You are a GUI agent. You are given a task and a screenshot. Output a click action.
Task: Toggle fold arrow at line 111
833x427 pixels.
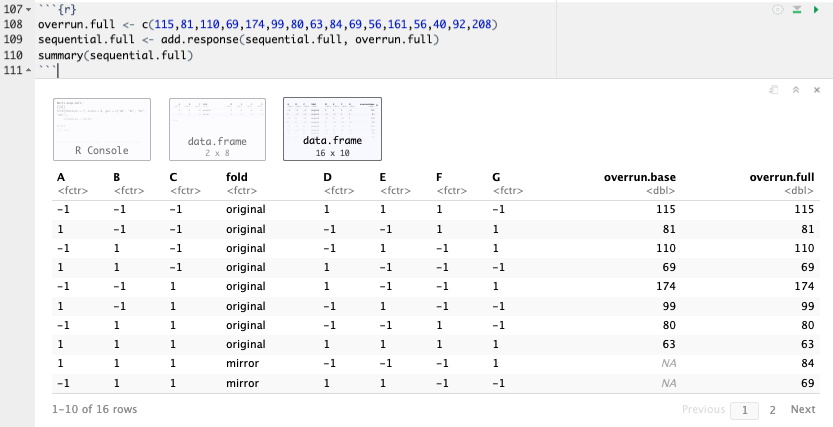coord(29,71)
